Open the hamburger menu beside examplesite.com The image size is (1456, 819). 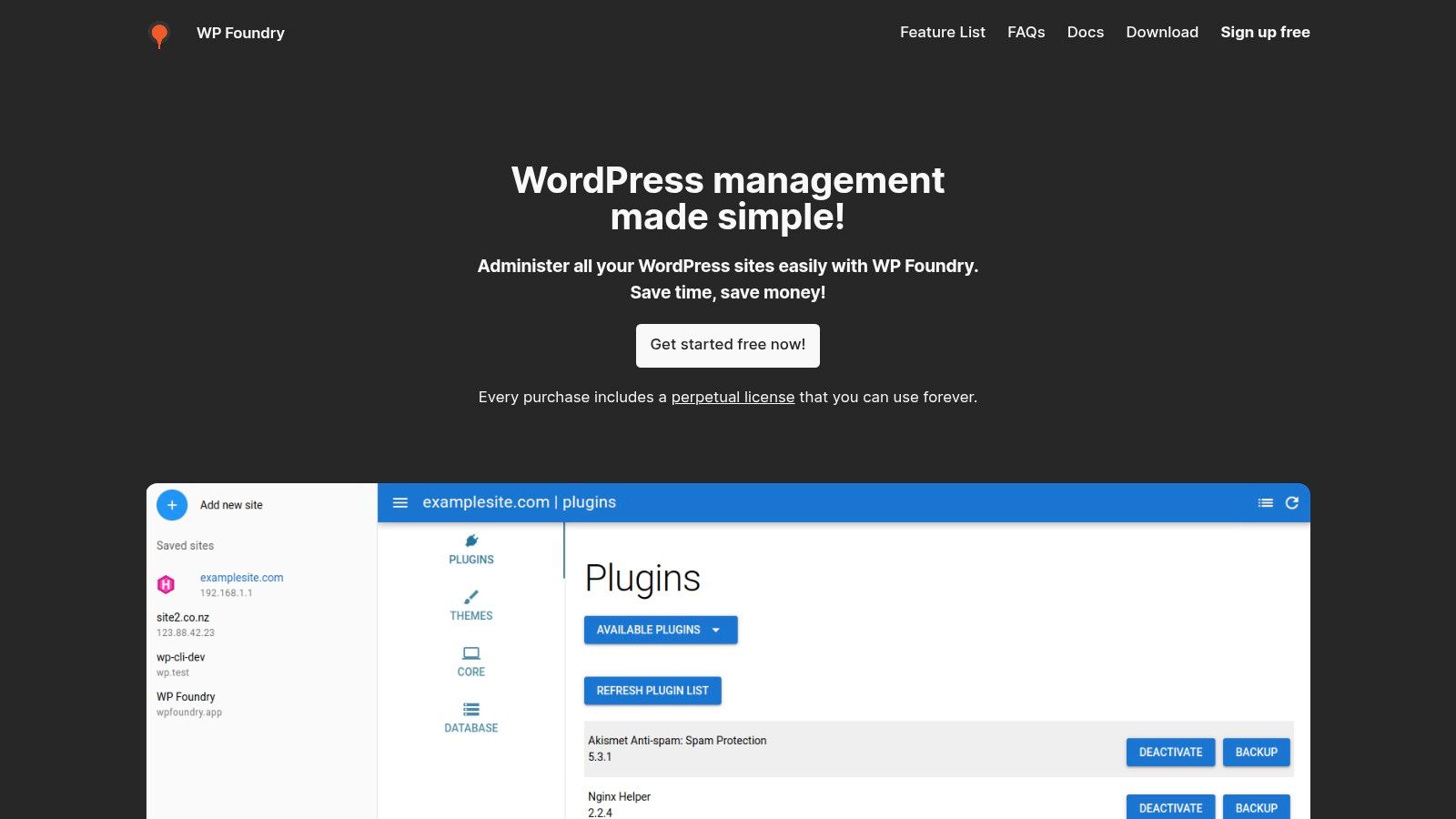coord(399,502)
